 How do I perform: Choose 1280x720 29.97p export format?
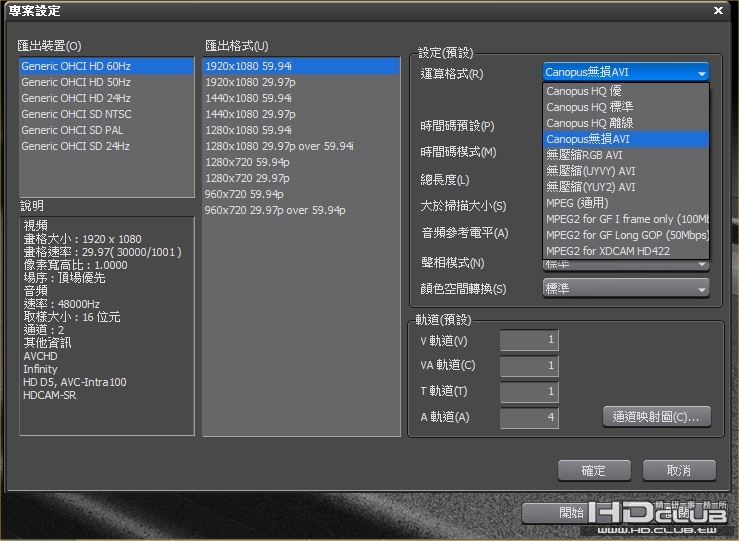pos(301,178)
